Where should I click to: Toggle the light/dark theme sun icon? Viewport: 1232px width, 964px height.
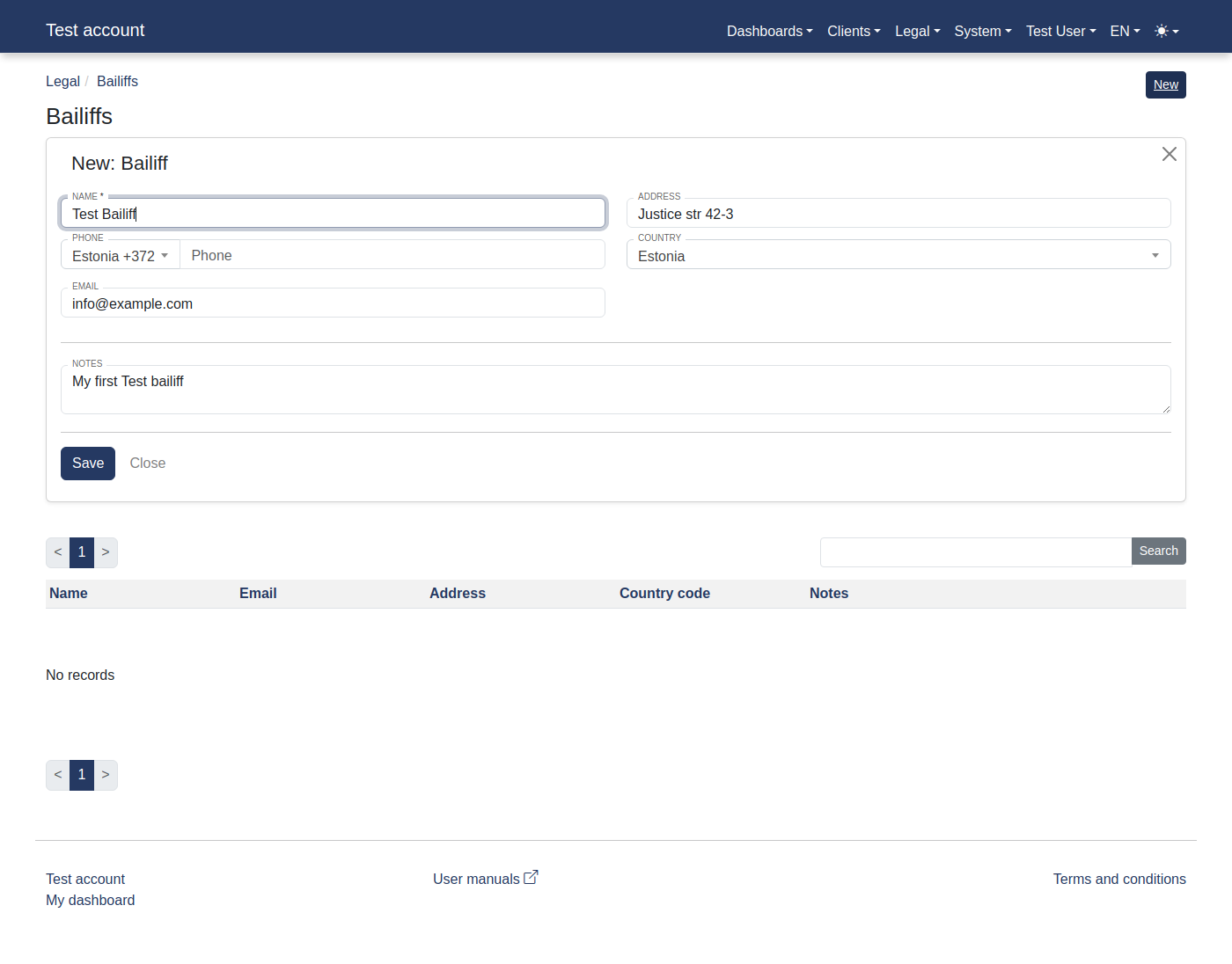(1160, 30)
